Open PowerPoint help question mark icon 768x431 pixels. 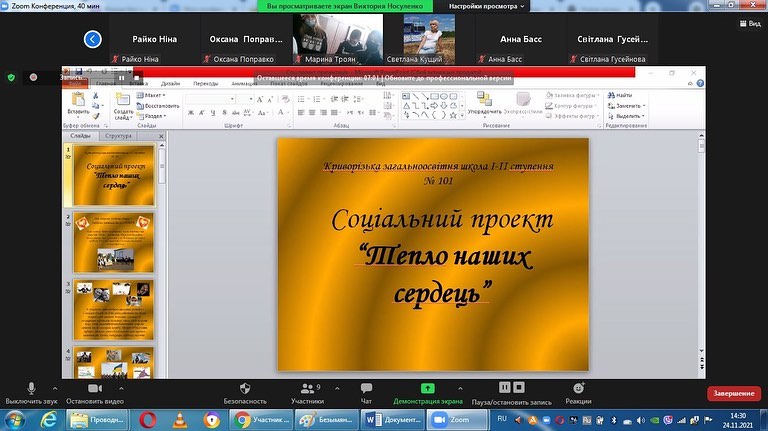(700, 84)
